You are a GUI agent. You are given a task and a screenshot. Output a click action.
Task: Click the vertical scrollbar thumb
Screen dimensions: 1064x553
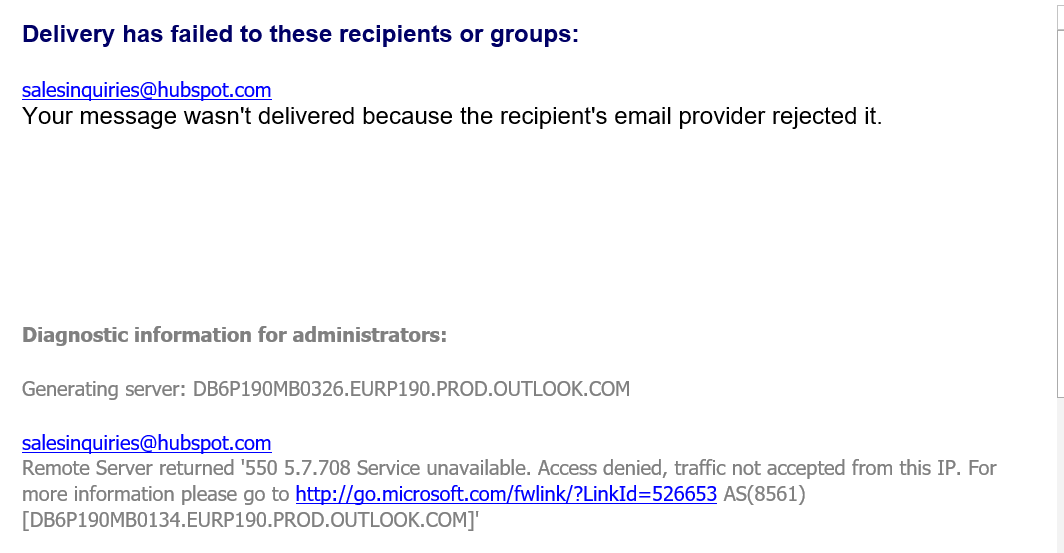(x=1059, y=200)
